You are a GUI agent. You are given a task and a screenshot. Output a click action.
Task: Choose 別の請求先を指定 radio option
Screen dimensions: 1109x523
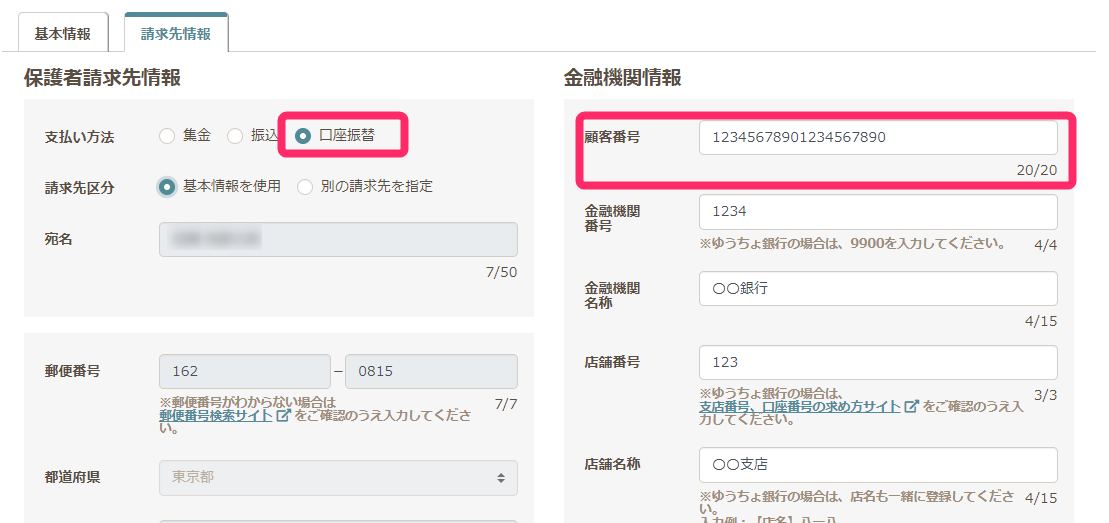pos(305,187)
